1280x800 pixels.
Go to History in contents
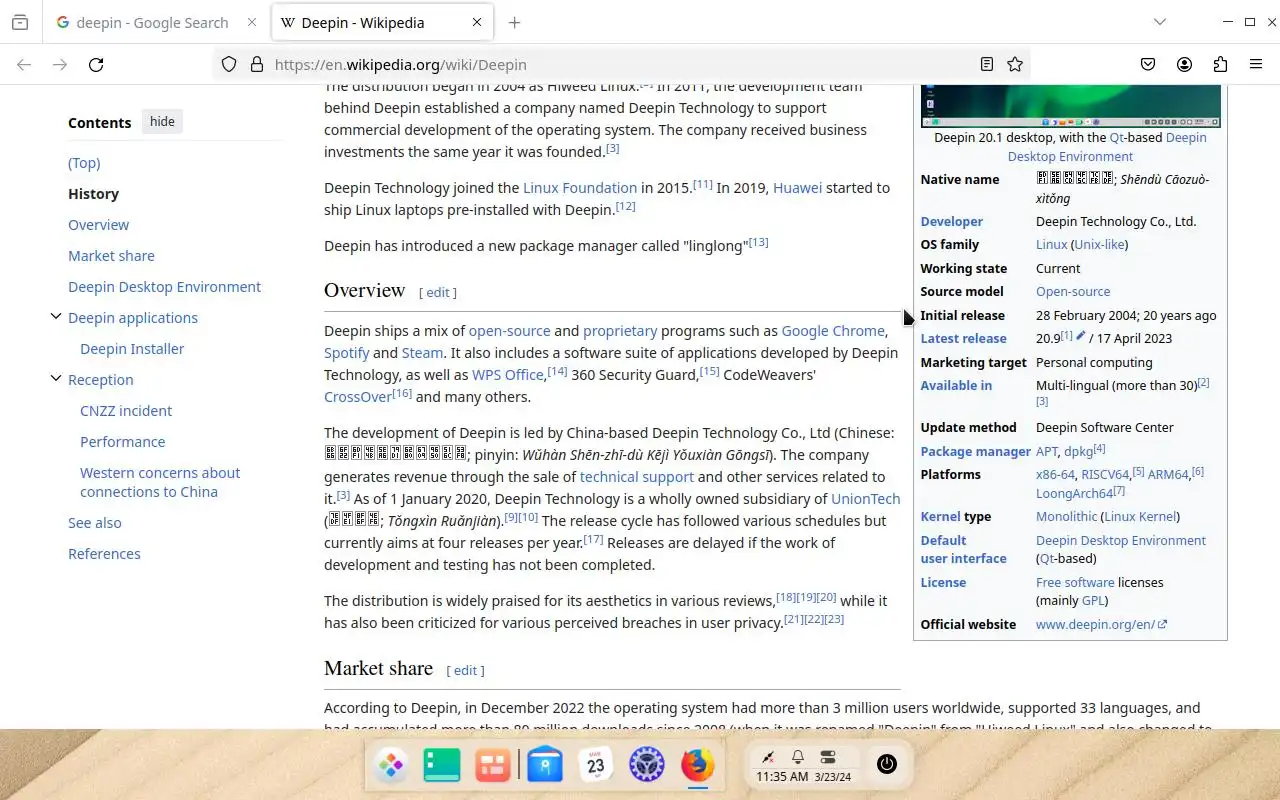tap(93, 194)
